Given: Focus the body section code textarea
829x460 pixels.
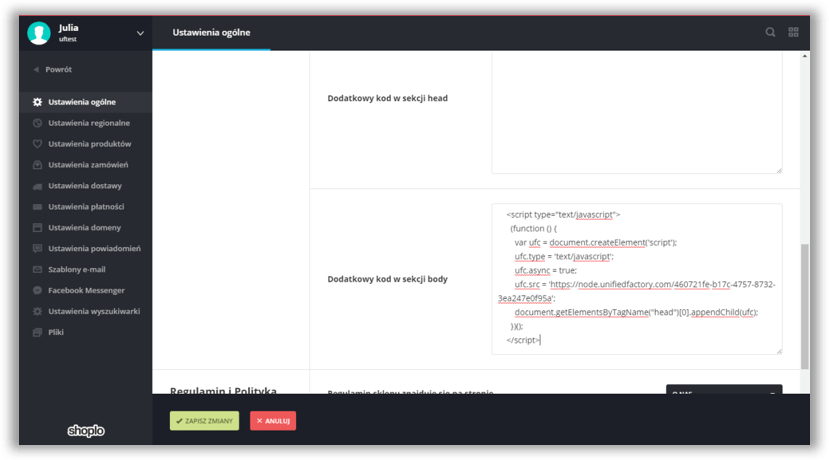Looking at the screenshot, I should 637,279.
